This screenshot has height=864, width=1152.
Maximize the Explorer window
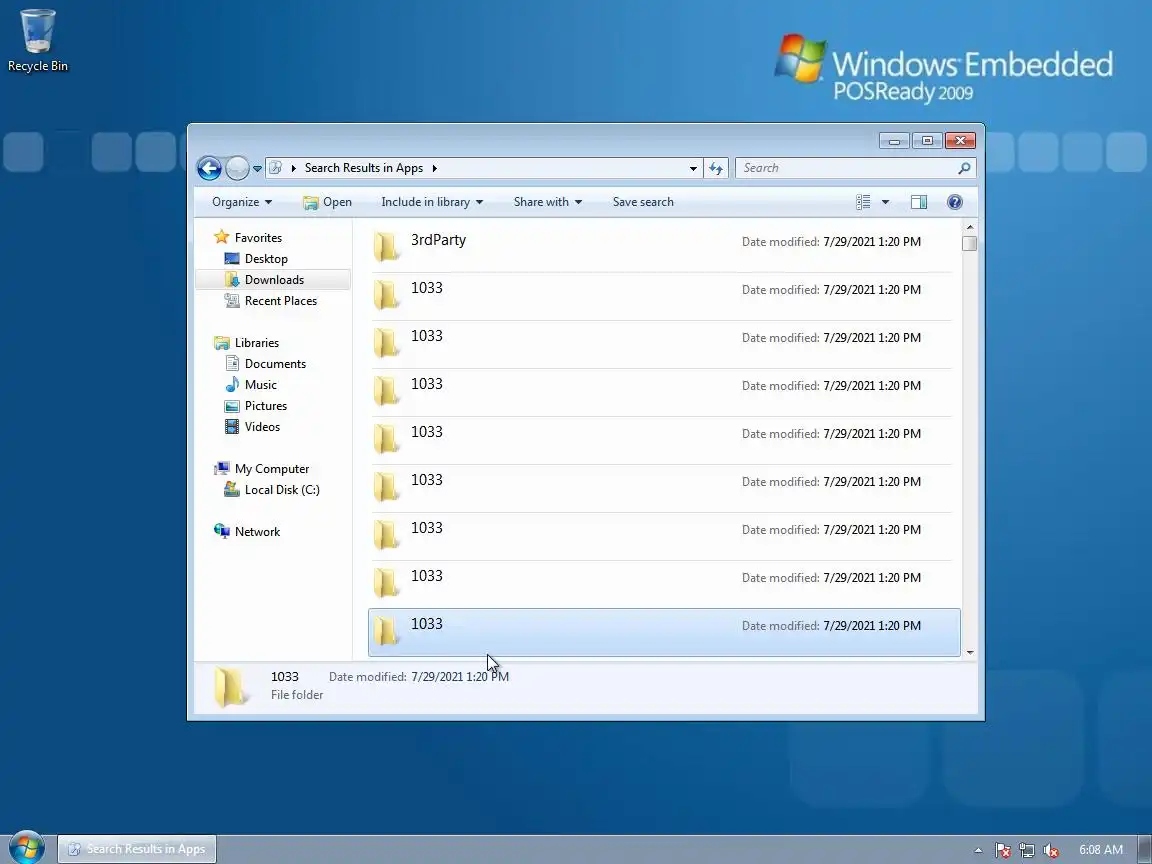(927, 140)
